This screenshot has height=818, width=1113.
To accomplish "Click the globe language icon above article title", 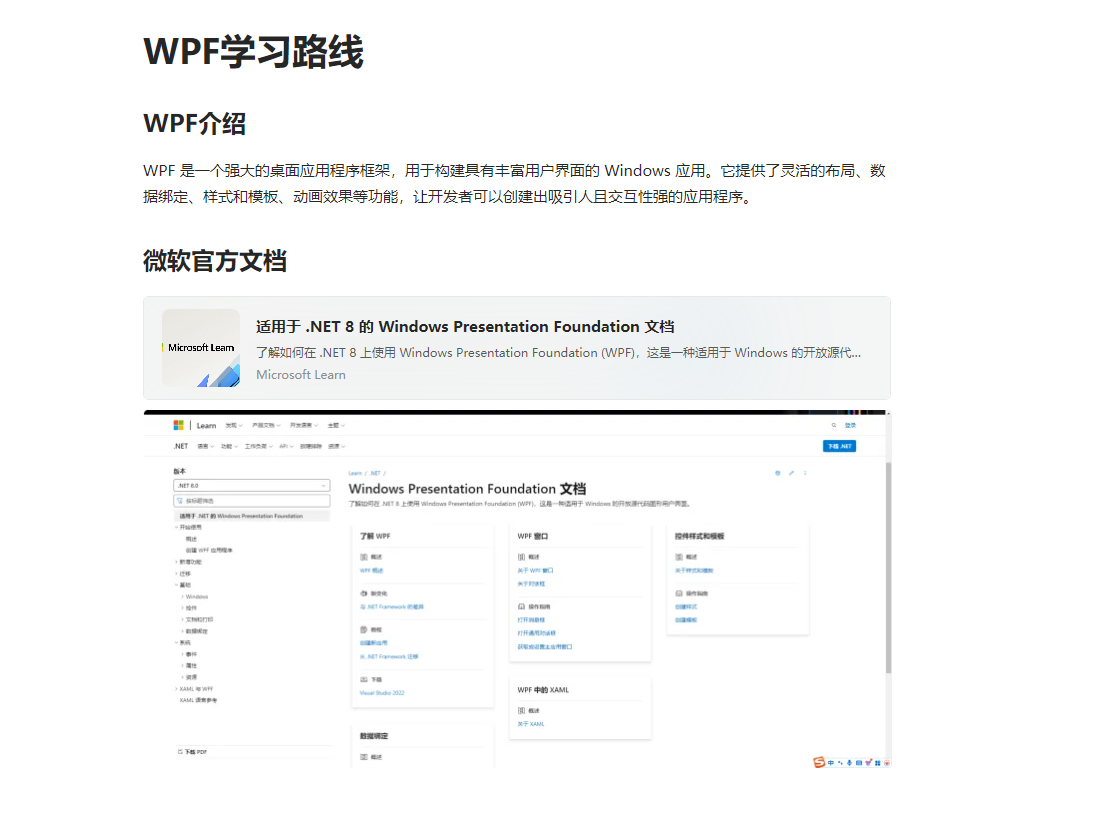I will pos(777,473).
